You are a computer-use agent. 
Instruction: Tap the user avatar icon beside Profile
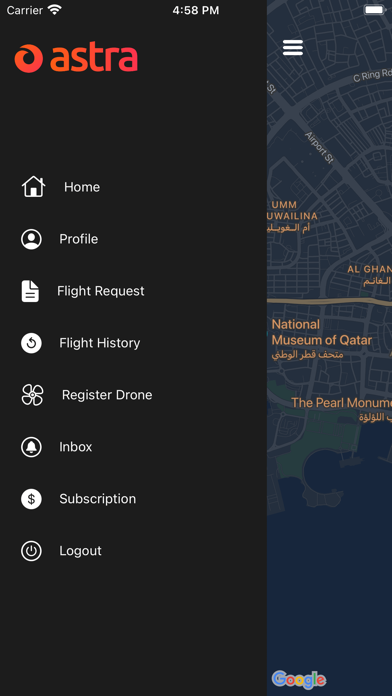[32, 239]
